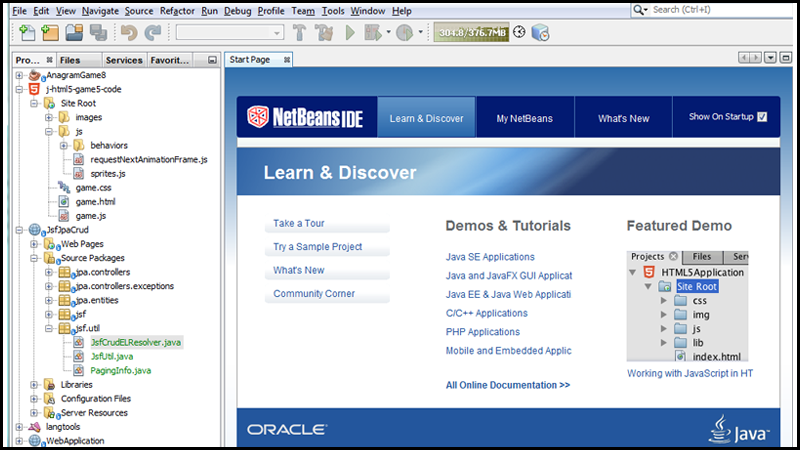Select sprites.js file in tree
The image size is (800, 450).
pos(108,173)
